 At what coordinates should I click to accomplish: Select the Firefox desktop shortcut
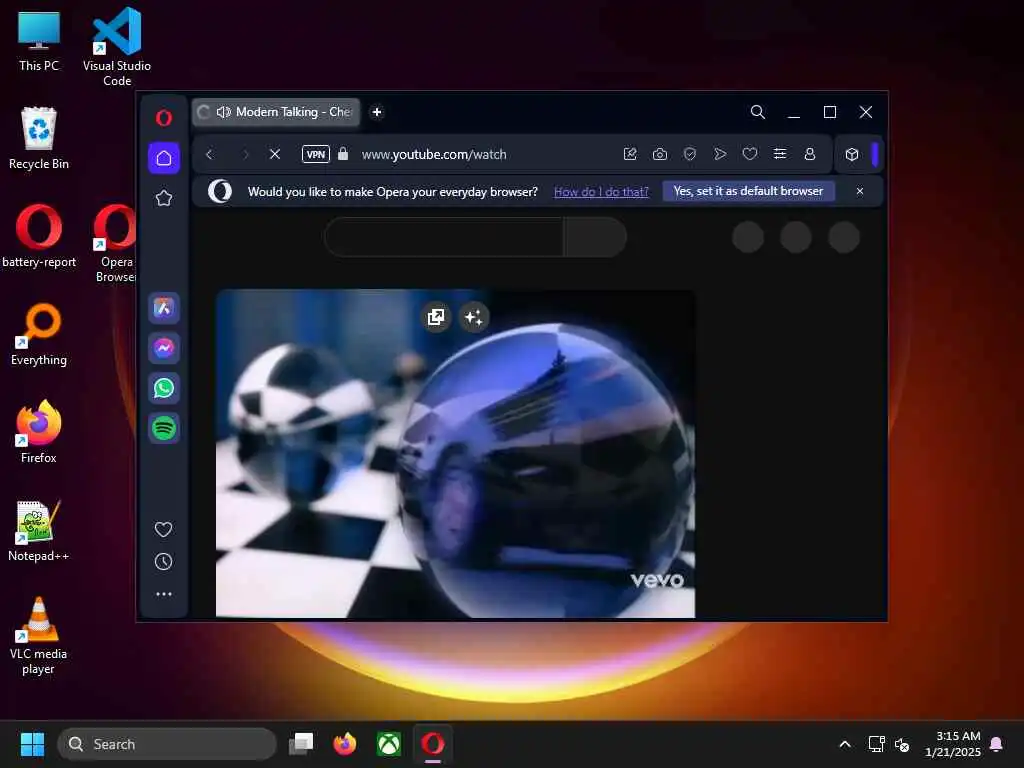pyautogui.click(x=39, y=432)
